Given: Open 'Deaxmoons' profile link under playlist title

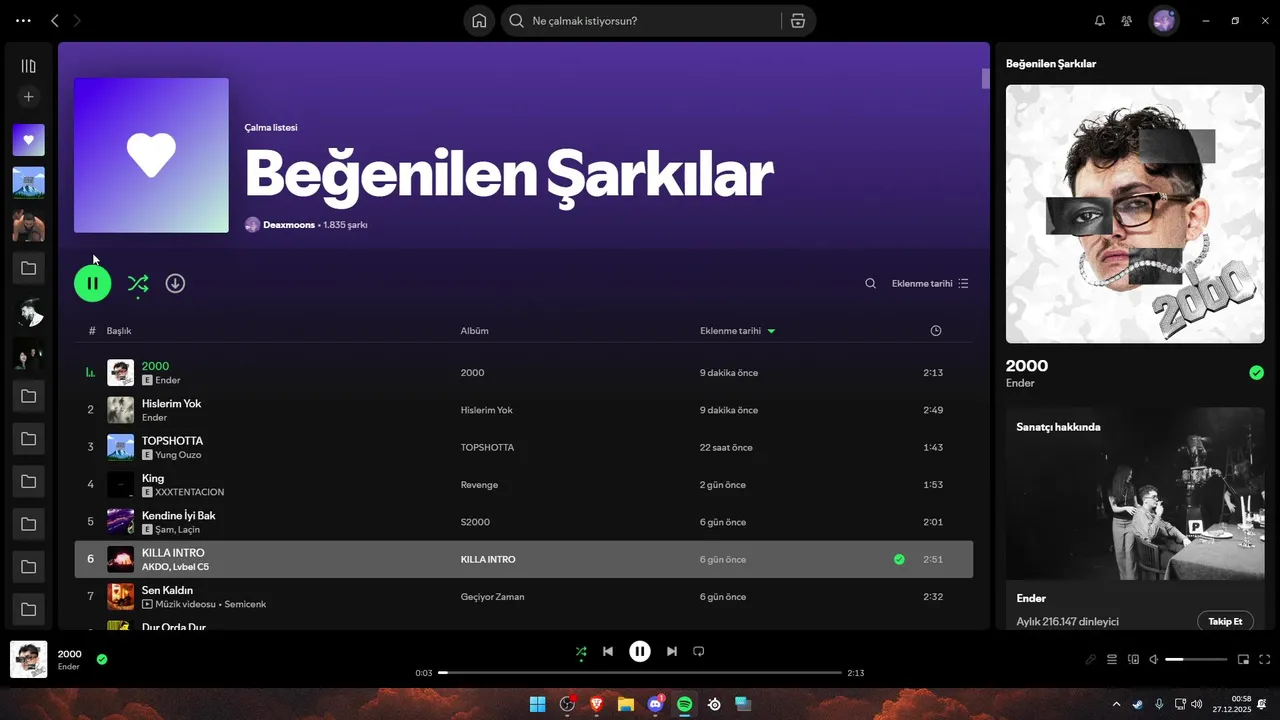Looking at the screenshot, I should pyautogui.click(x=288, y=225).
